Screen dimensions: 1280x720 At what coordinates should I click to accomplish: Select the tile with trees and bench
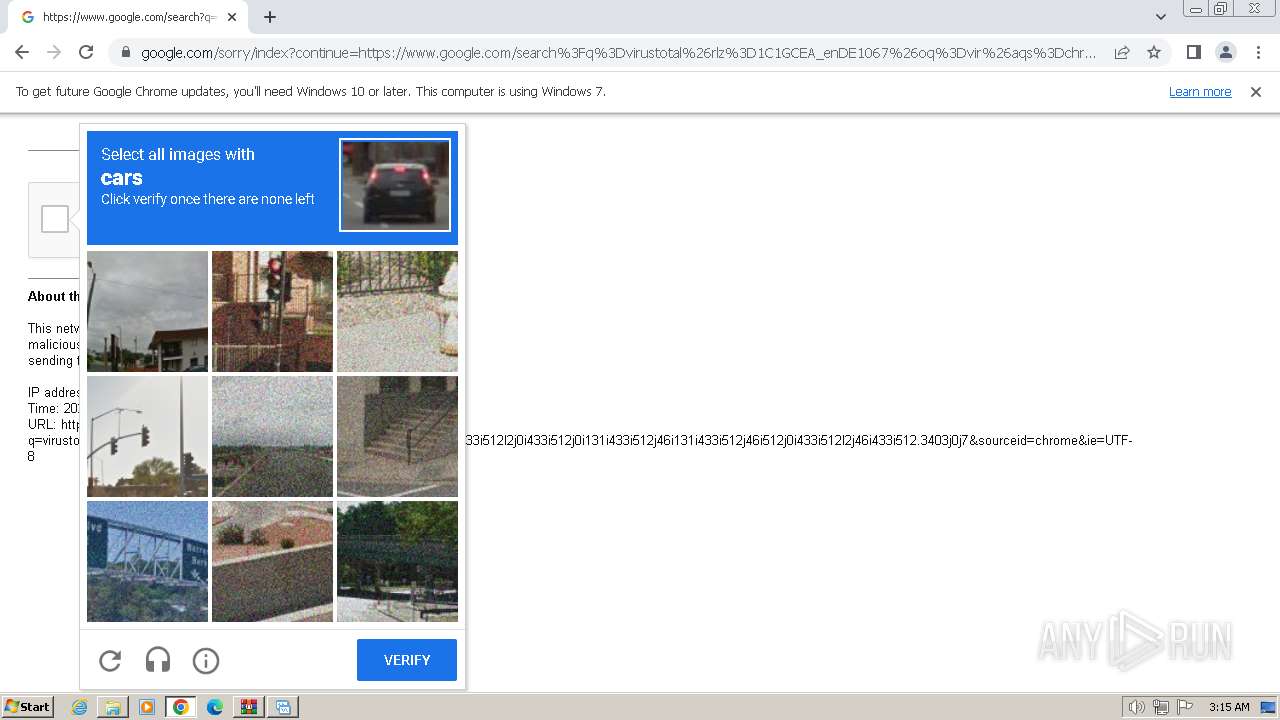click(397, 561)
